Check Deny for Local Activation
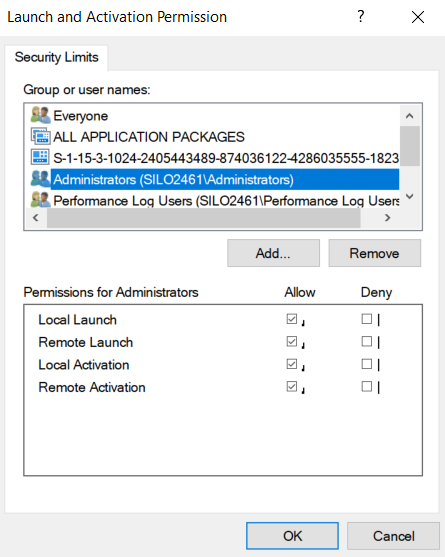The width and height of the screenshot is (445, 557). tap(367, 364)
